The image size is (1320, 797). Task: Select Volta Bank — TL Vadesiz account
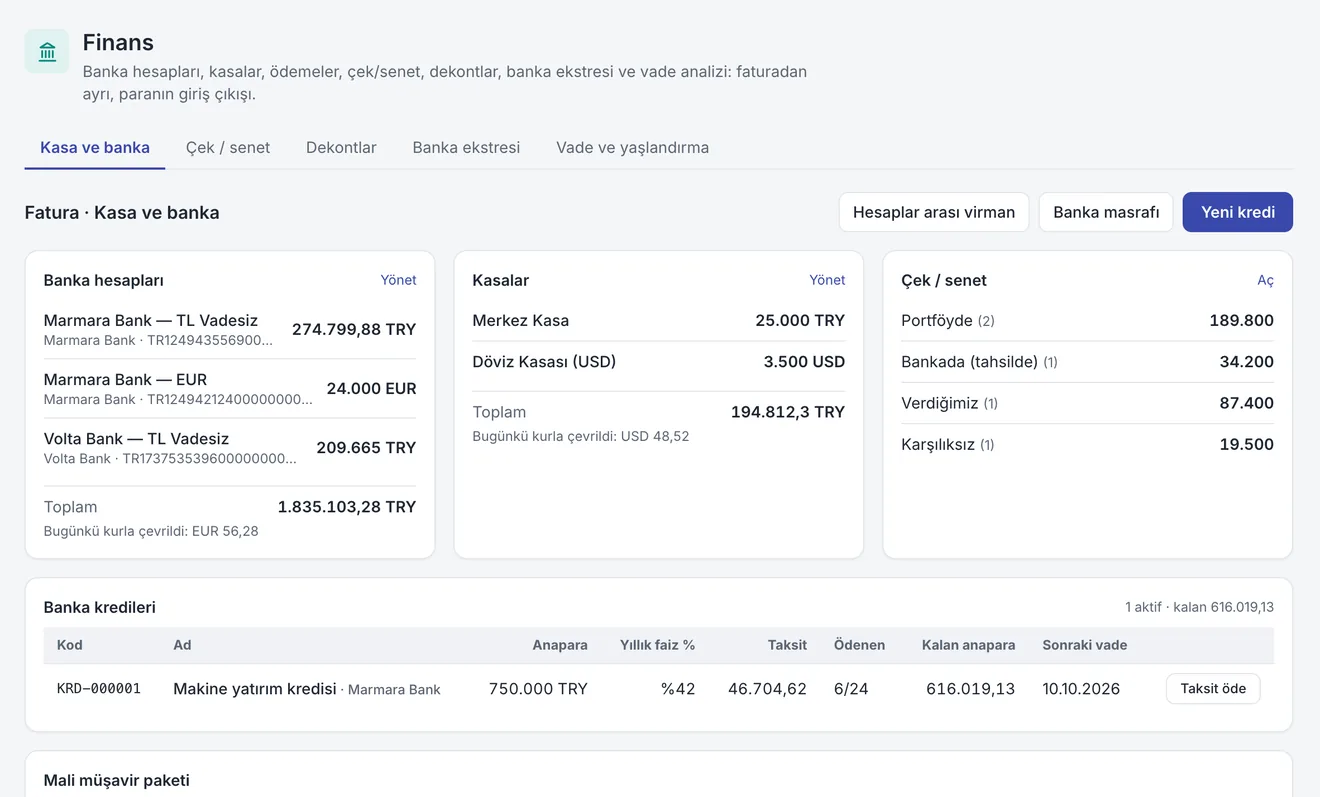pos(230,447)
